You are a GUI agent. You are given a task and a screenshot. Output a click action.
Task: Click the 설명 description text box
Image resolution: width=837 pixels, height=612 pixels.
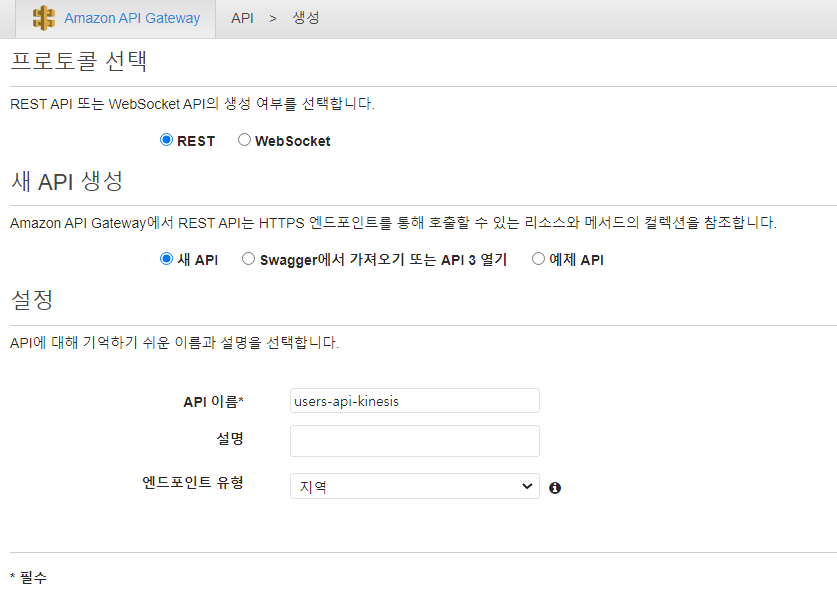point(415,441)
